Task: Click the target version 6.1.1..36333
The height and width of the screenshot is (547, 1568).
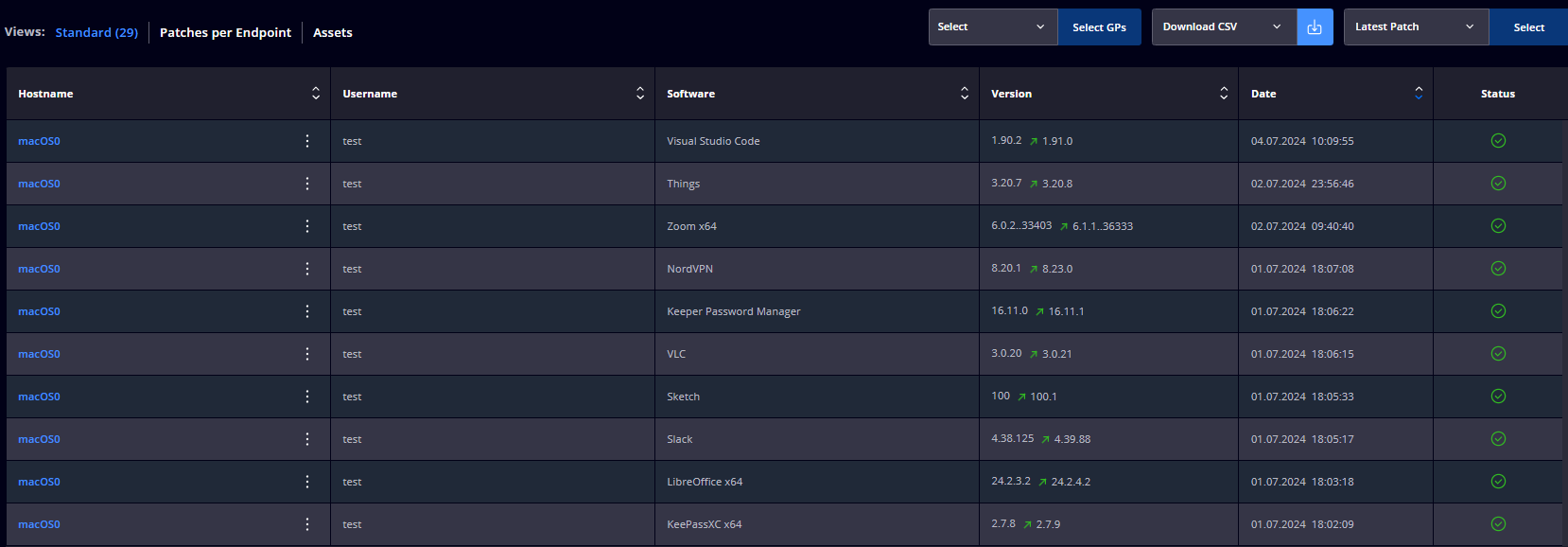Action: (x=1103, y=226)
